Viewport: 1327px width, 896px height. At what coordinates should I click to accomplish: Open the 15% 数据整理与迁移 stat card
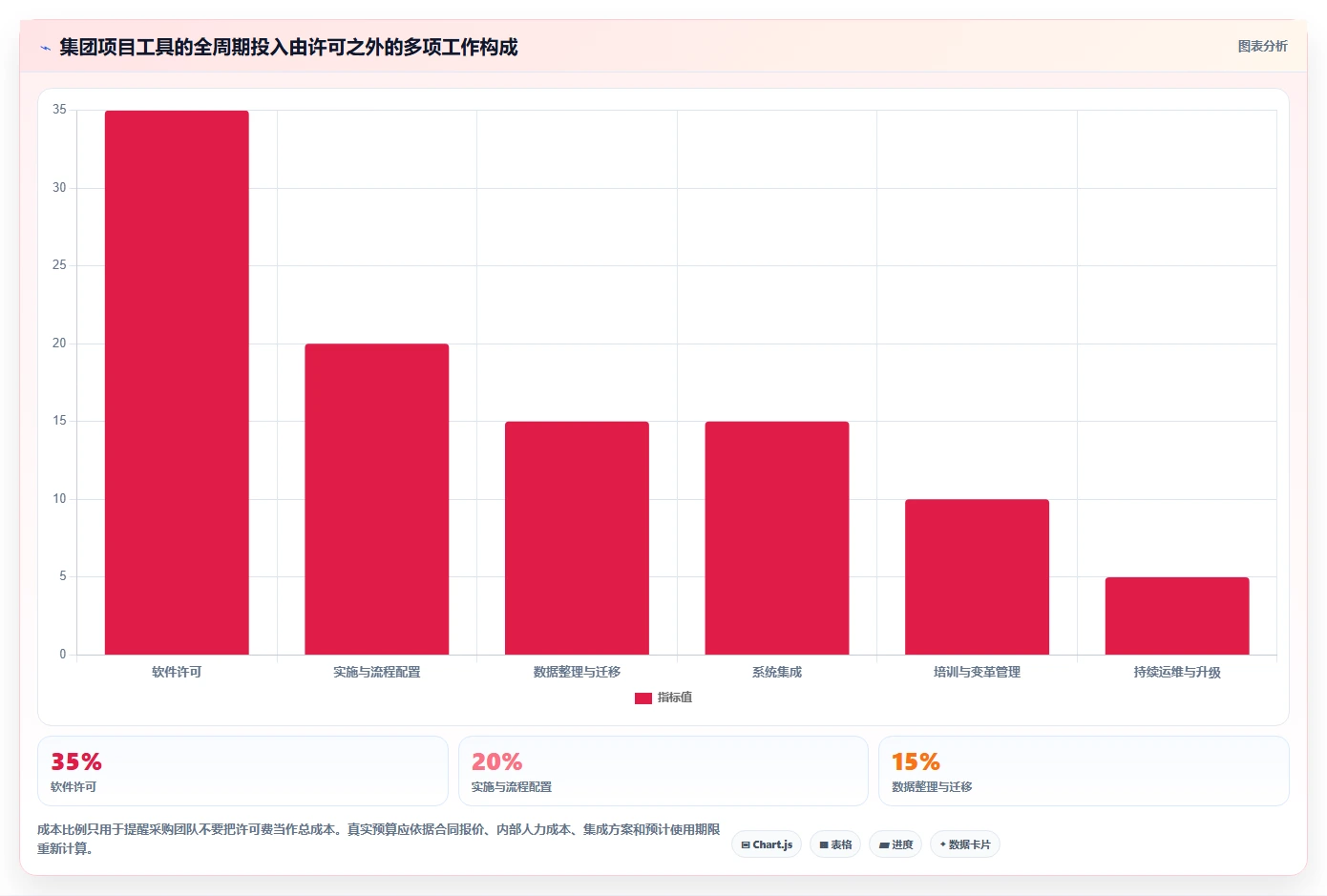1084,771
